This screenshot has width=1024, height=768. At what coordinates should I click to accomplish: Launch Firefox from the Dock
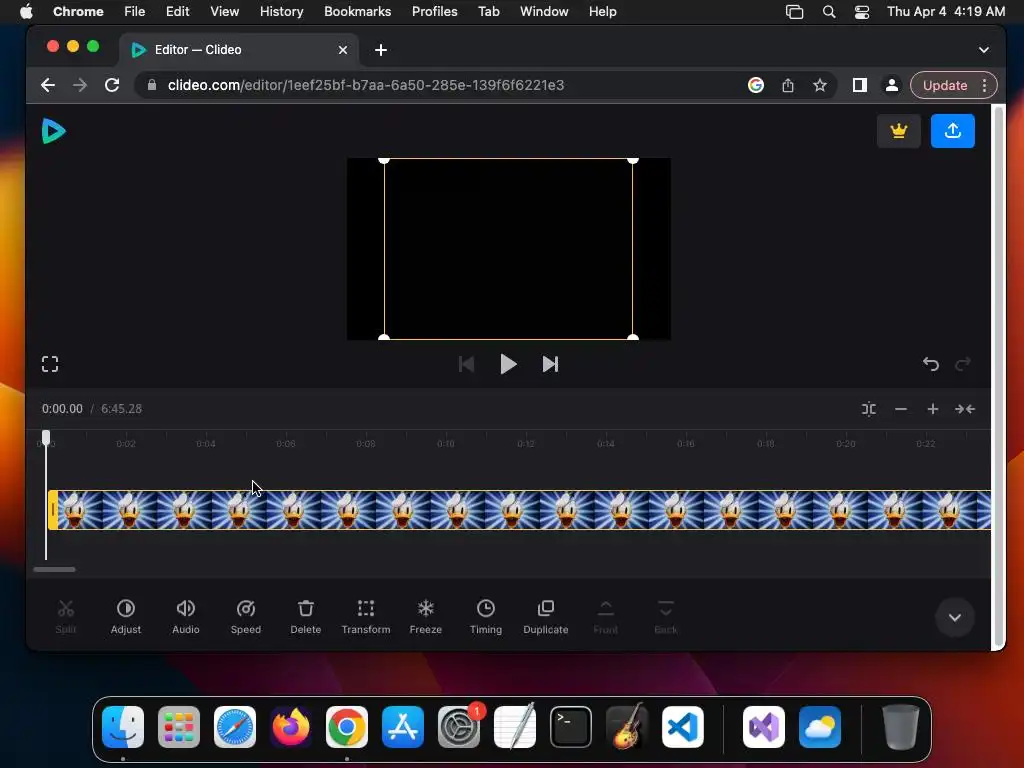pos(291,727)
